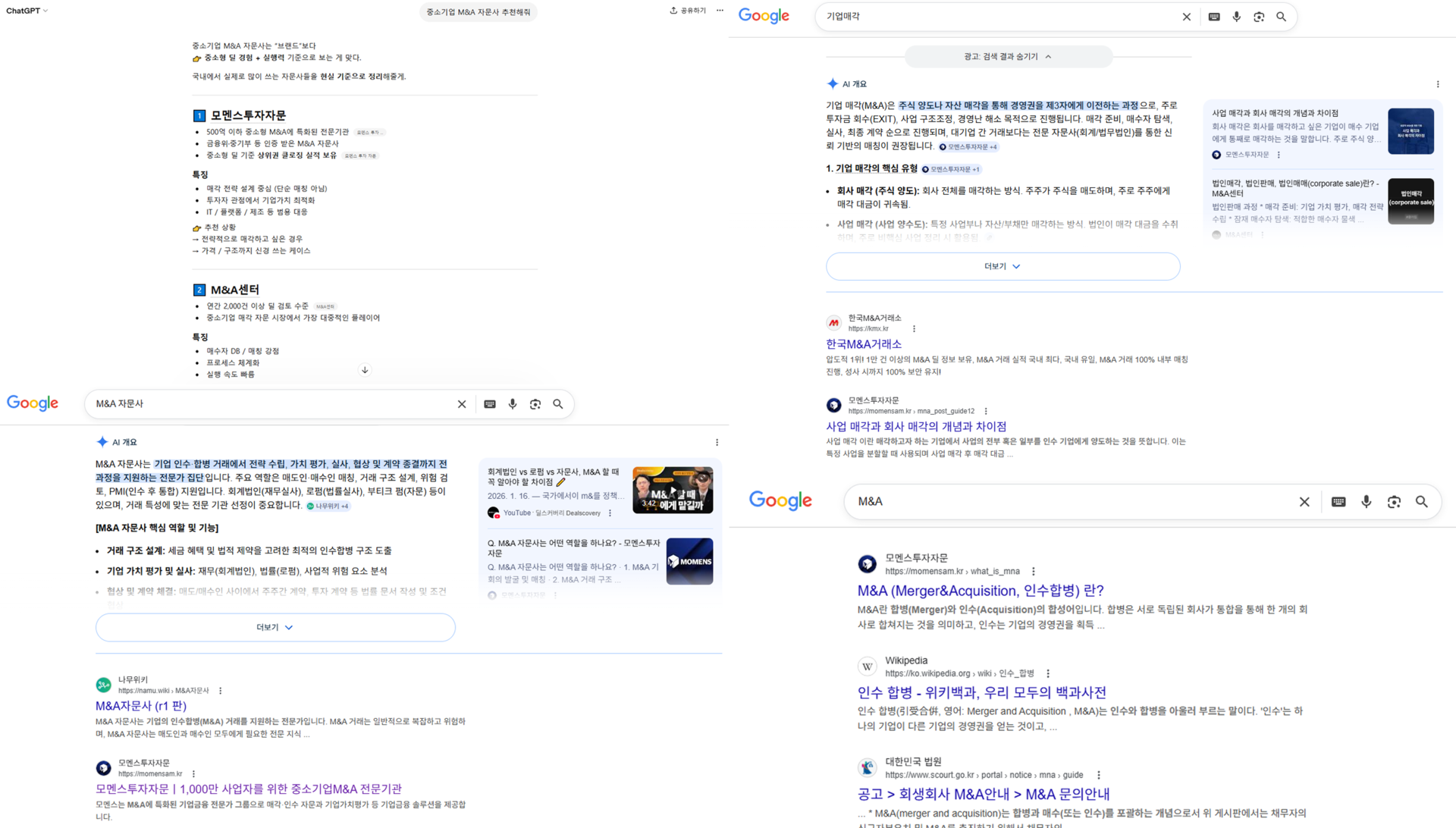Click the scroll-down arrow in ChatGPT chat

365,369
